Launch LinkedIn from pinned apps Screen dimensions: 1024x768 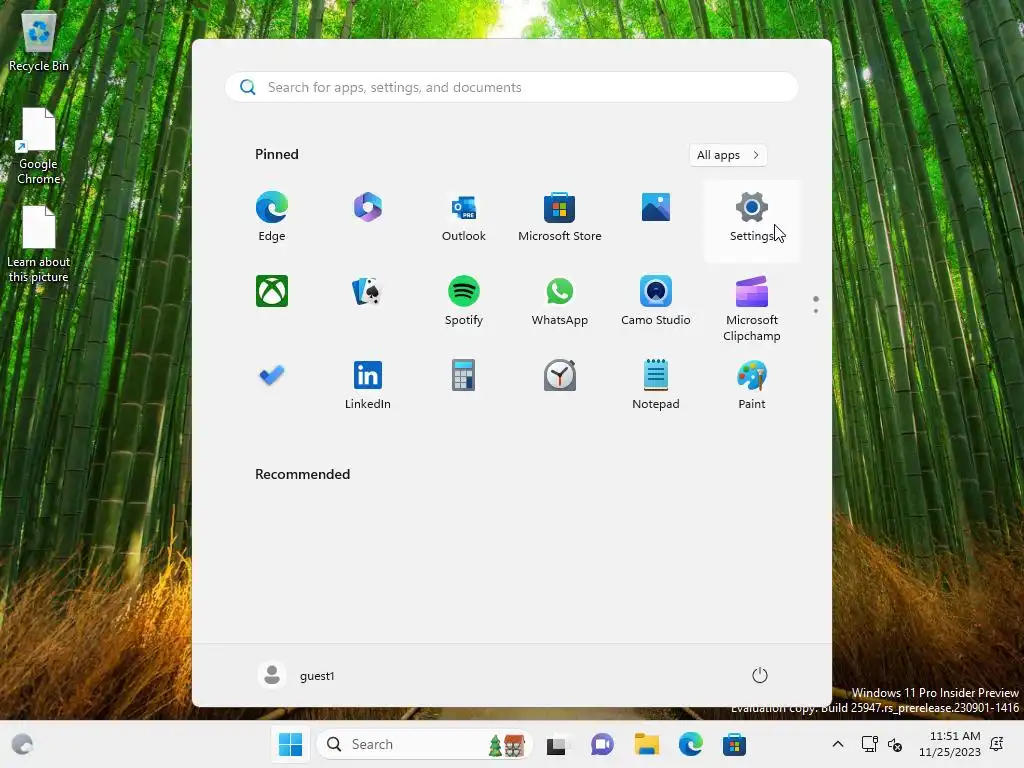pos(368,384)
